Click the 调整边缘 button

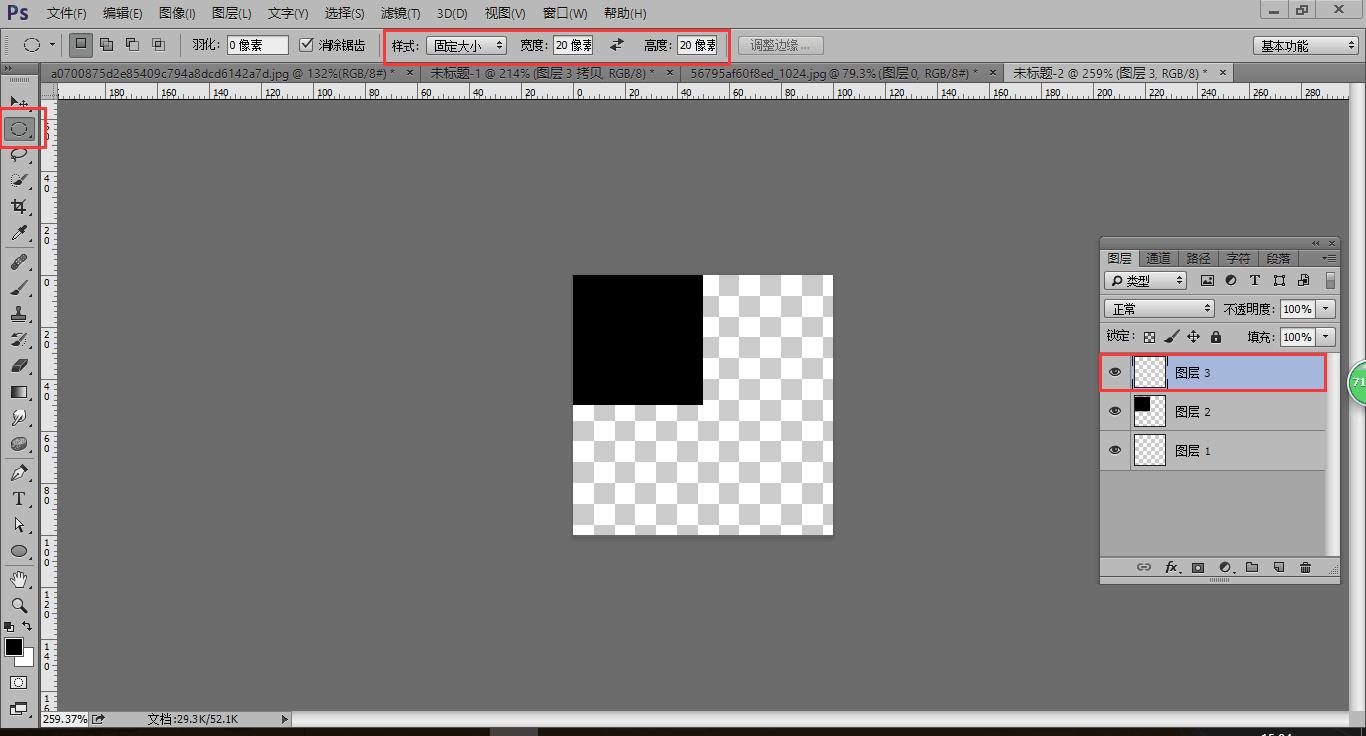(781, 45)
